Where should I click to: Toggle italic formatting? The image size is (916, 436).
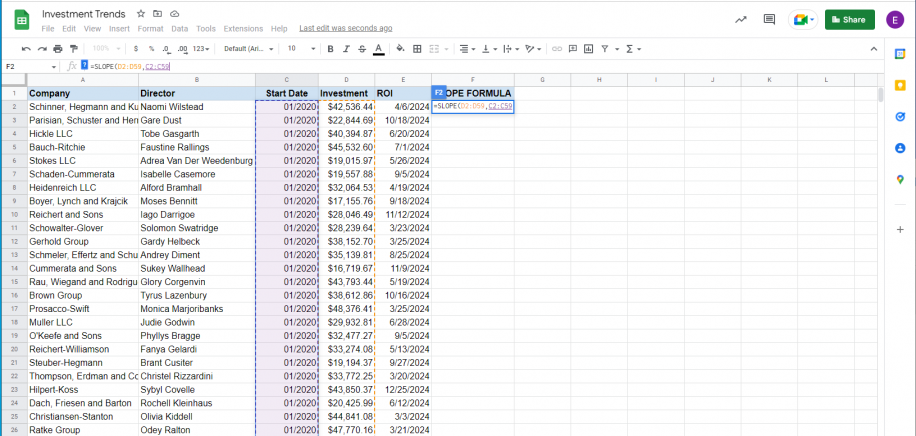coord(346,49)
